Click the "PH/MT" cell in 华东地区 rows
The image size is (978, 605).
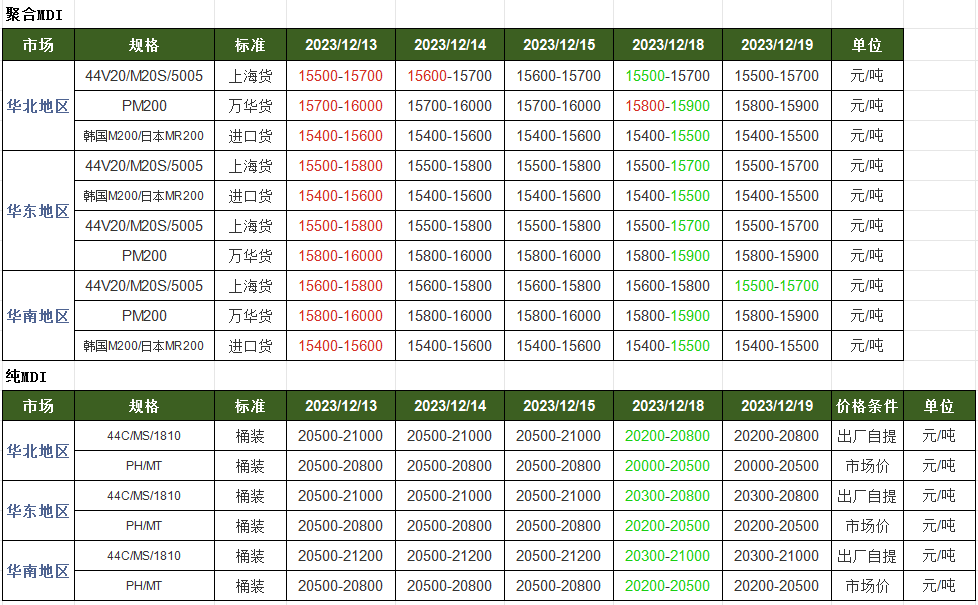pyautogui.click(x=144, y=526)
